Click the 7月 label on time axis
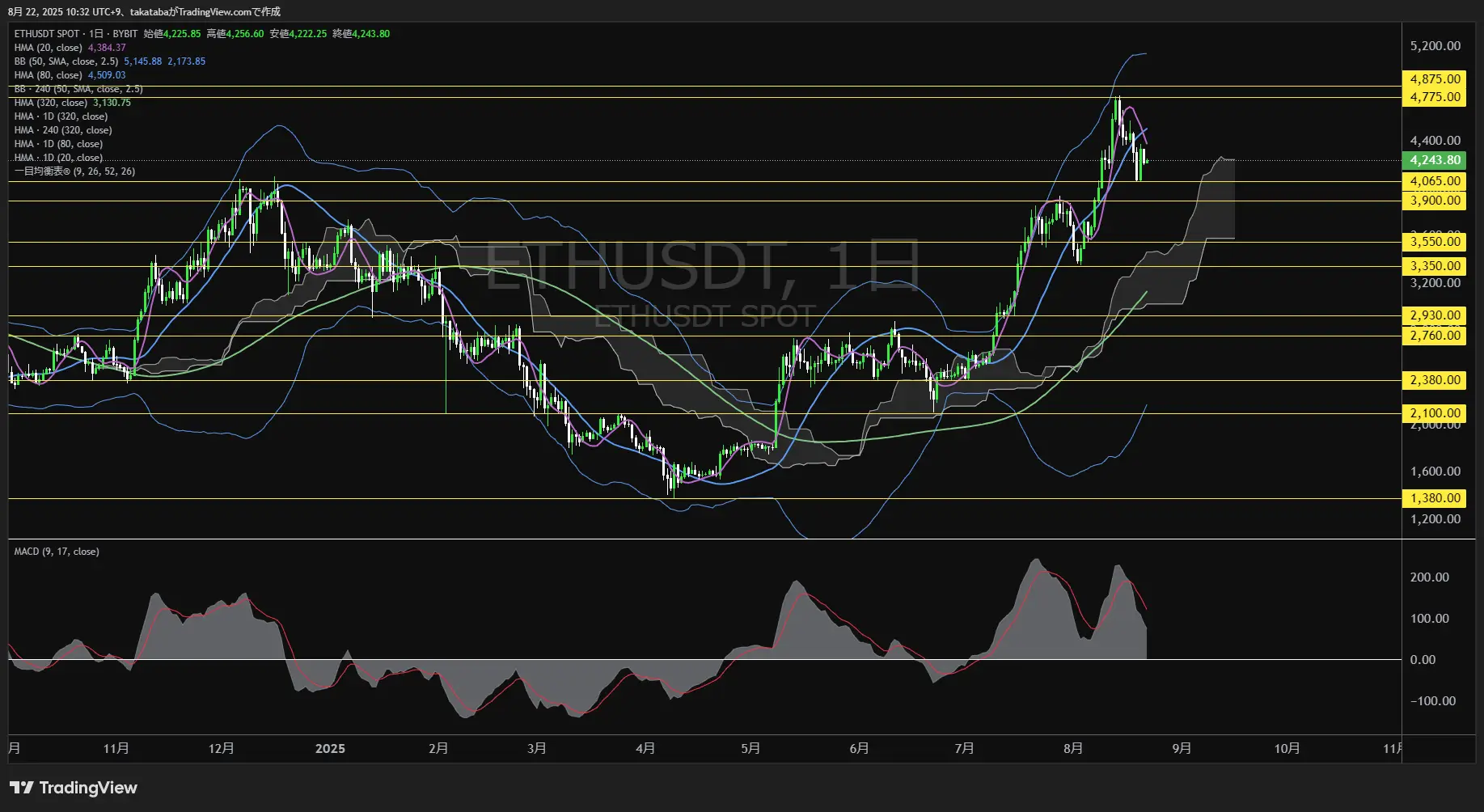Viewport: 1484px width, 812px height. coord(964,748)
